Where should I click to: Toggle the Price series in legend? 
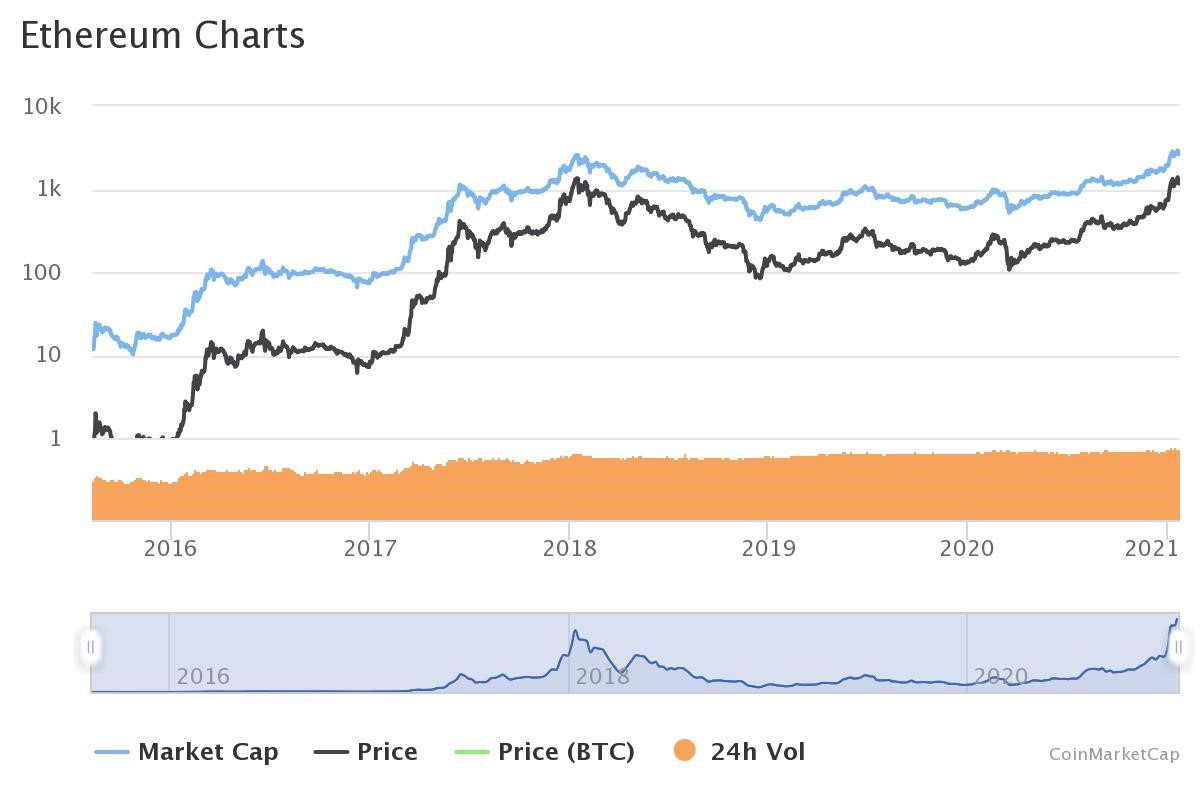[x=387, y=751]
